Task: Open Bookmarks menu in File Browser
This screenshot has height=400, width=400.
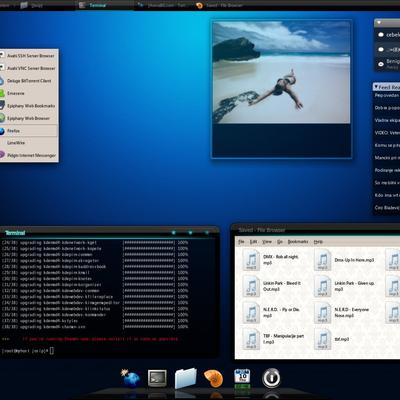Action: [x=298, y=242]
